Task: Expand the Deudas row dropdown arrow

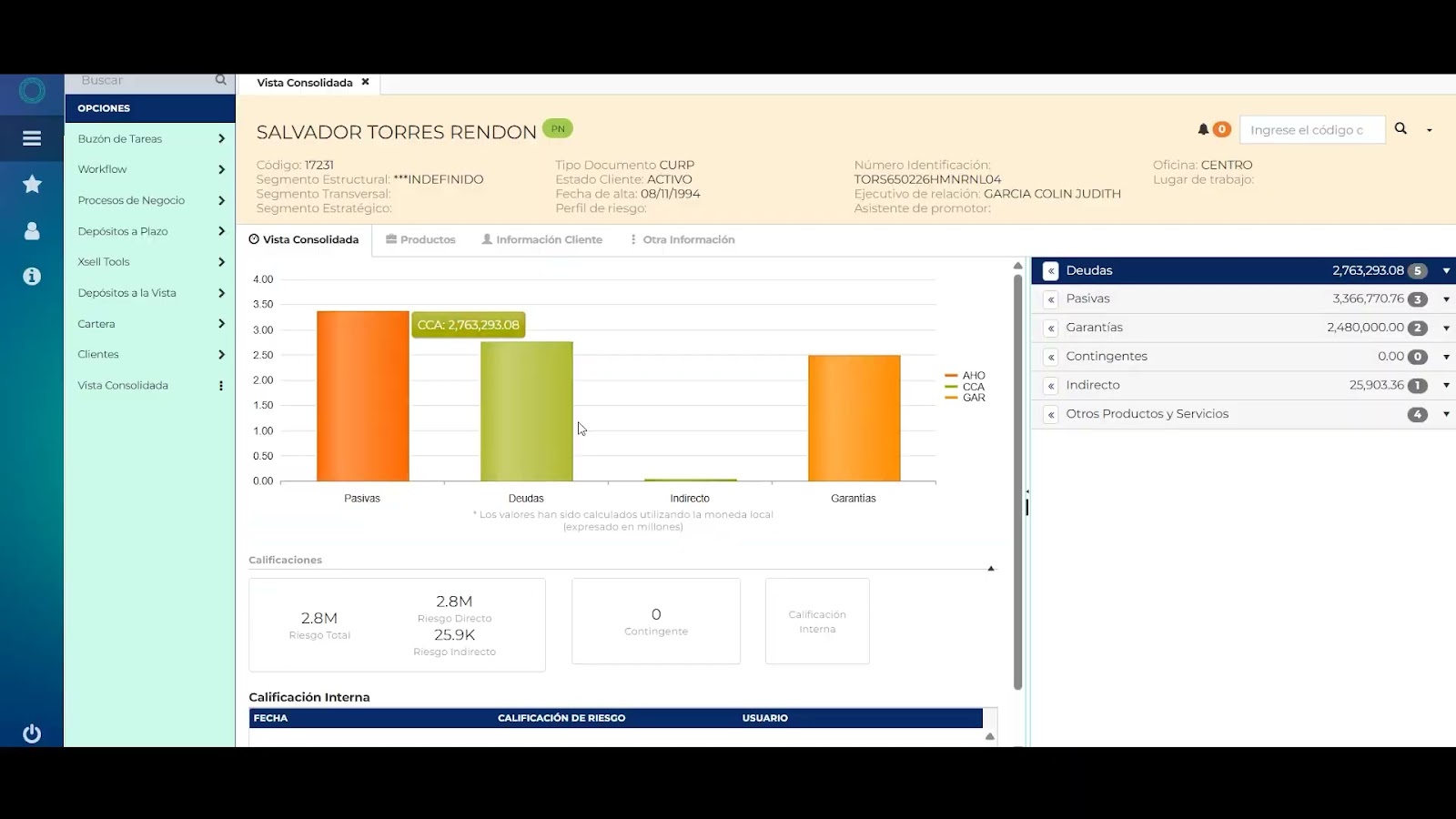Action: tap(1446, 270)
